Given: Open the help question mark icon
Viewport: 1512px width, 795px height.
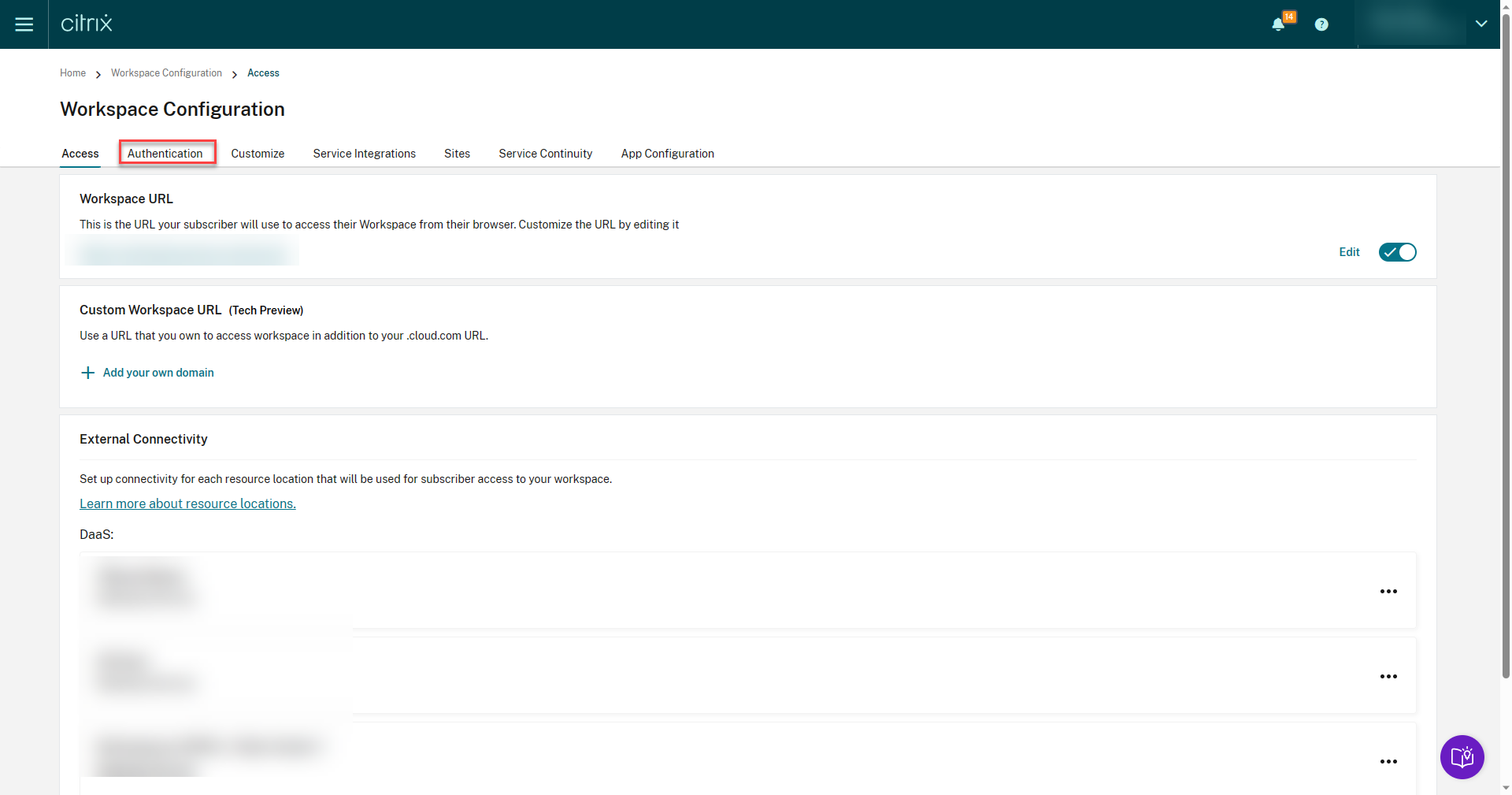Looking at the screenshot, I should point(1321,24).
